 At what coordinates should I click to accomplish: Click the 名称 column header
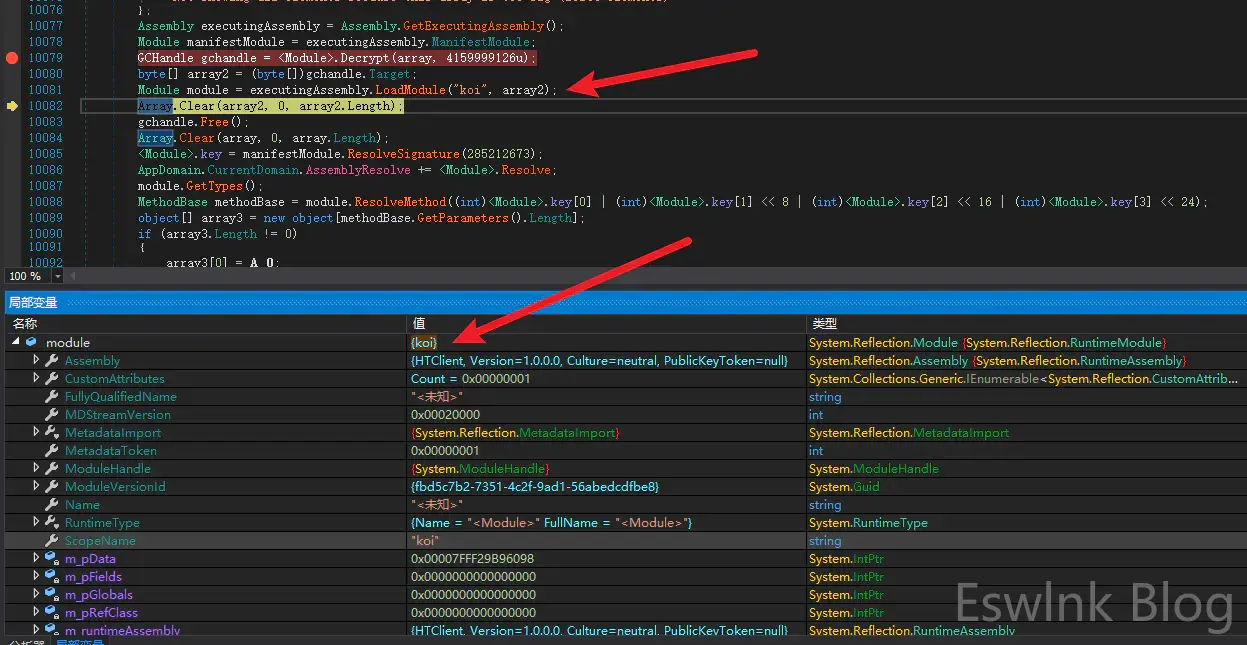pyautogui.click(x=25, y=324)
